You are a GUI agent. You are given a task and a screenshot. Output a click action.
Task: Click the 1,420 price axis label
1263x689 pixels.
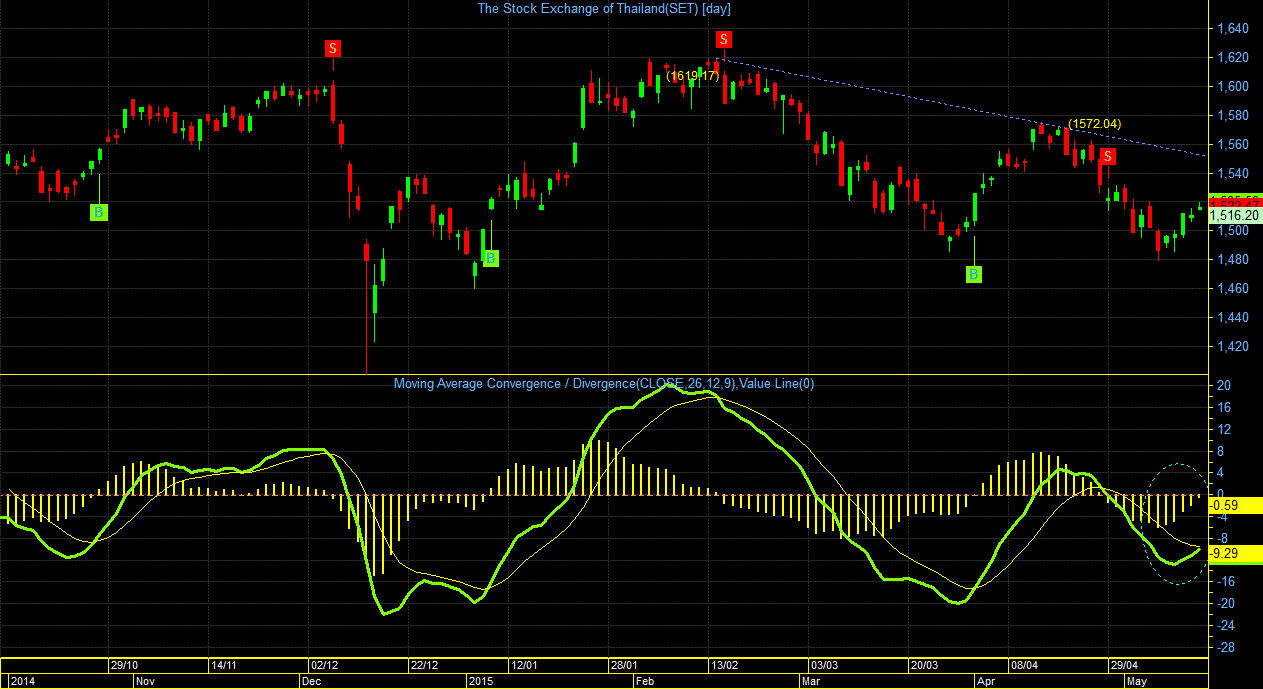(x=1232, y=347)
